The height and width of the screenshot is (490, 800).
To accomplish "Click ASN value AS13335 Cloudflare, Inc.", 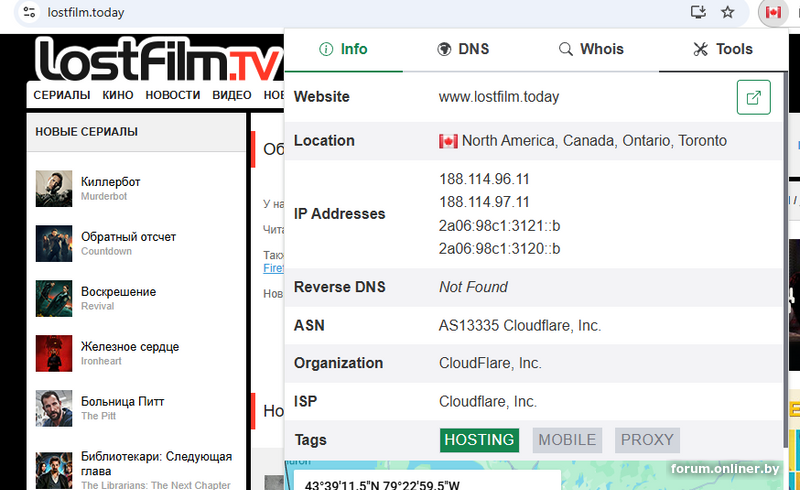I will (520, 326).
